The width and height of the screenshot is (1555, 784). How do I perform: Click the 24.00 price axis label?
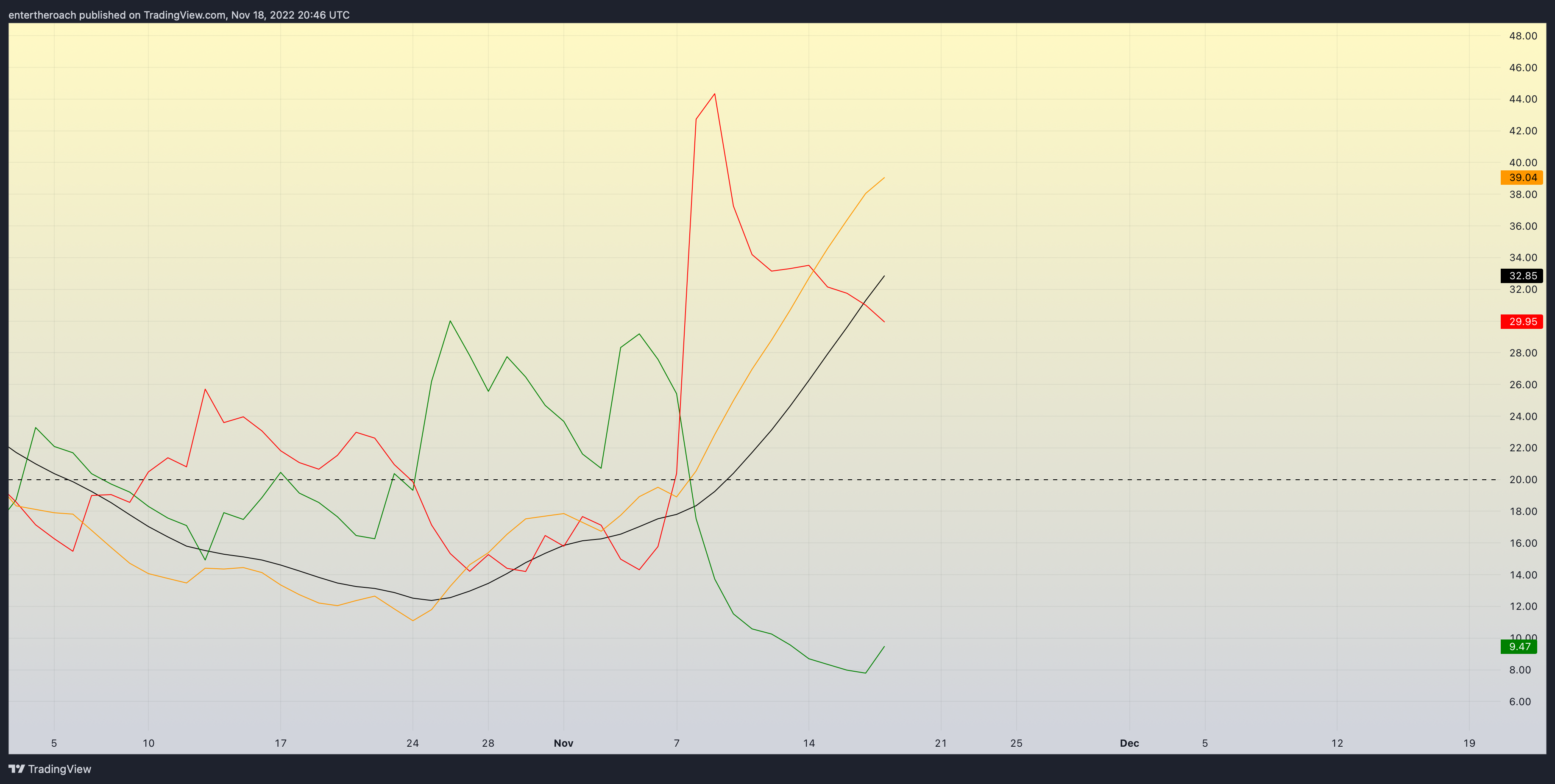coord(1523,417)
